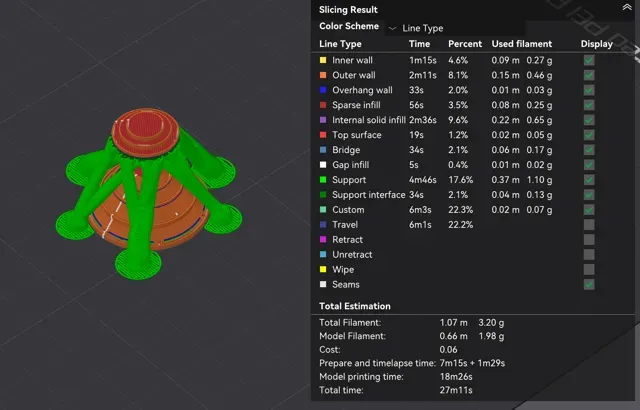Click the bright green Support swatch
640x410 pixels.
pos(323,180)
